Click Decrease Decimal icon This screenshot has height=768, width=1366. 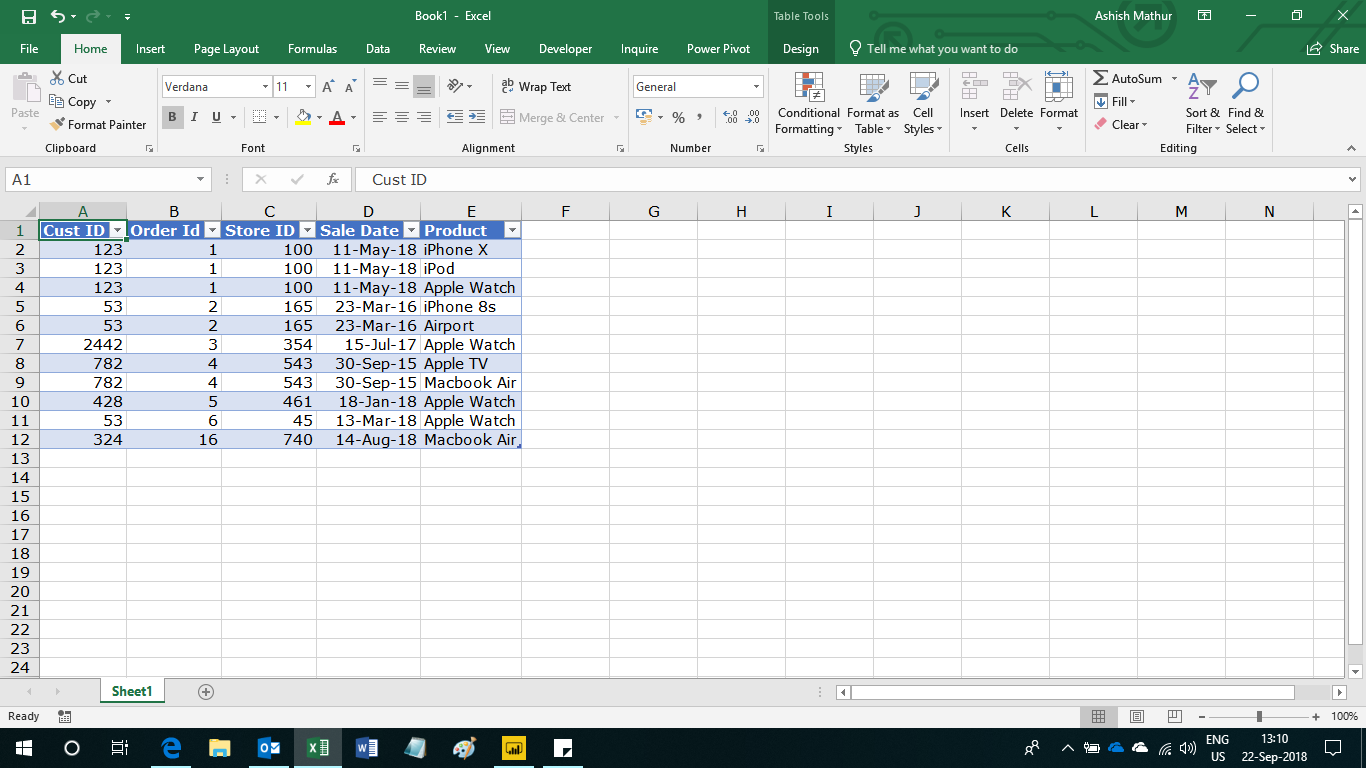pyautogui.click(x=752, y=118)
